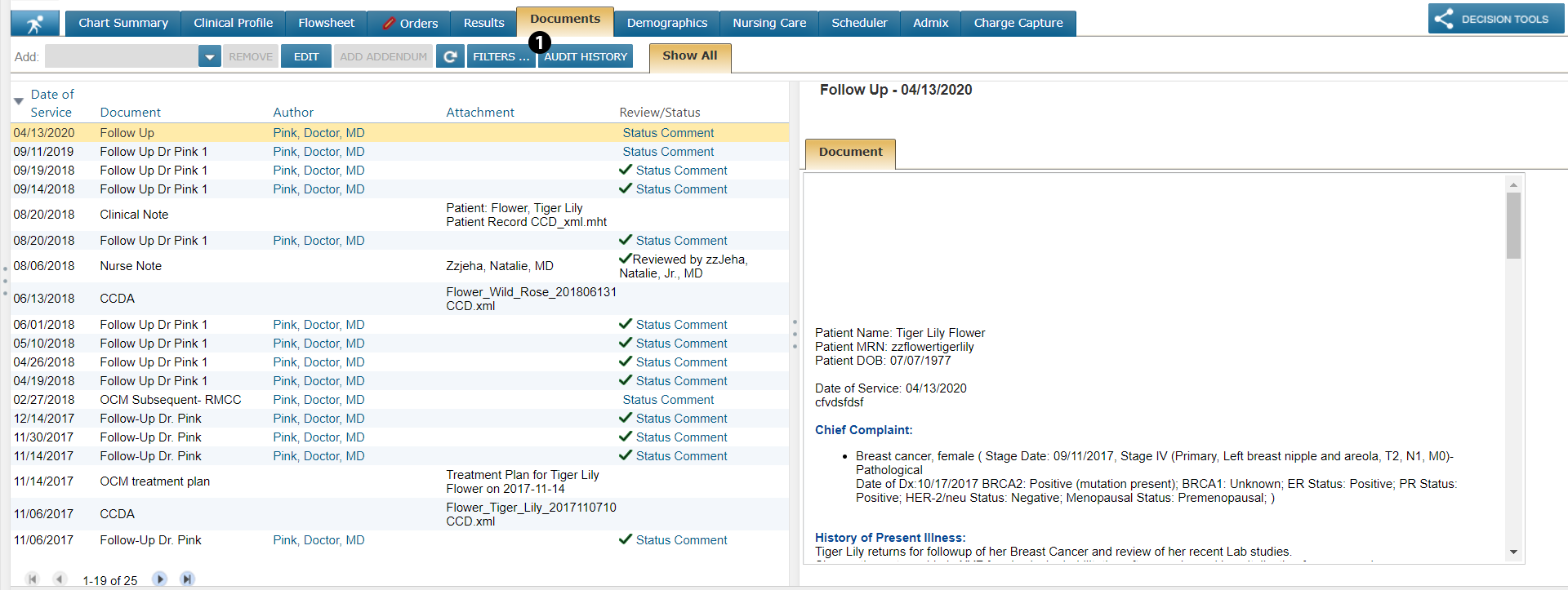Open Orders tab with pencil icon
Screen dimensions: 1568x590
click(x=410, y=24)
